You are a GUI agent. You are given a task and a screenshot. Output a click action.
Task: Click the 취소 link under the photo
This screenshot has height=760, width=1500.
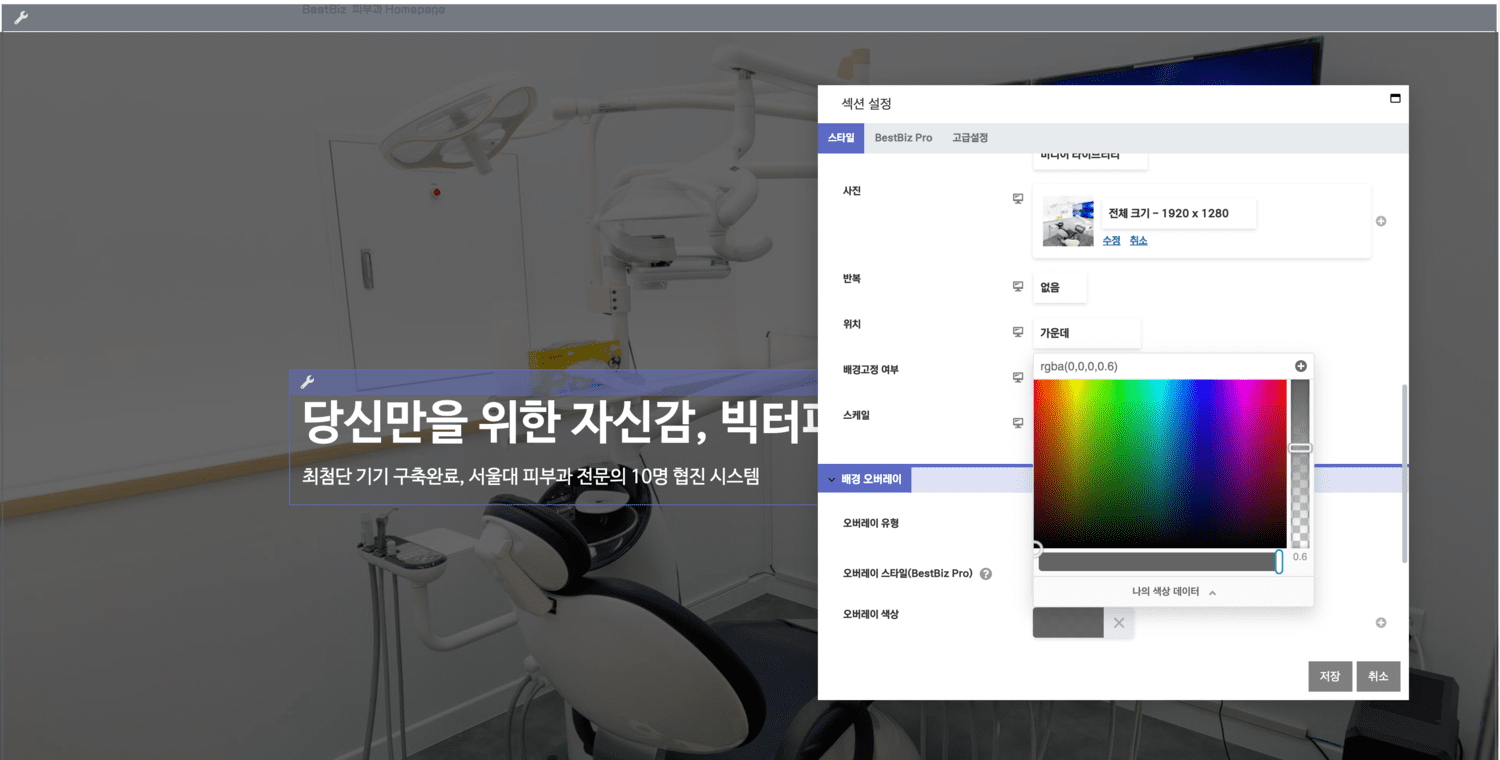point(1138,241)
